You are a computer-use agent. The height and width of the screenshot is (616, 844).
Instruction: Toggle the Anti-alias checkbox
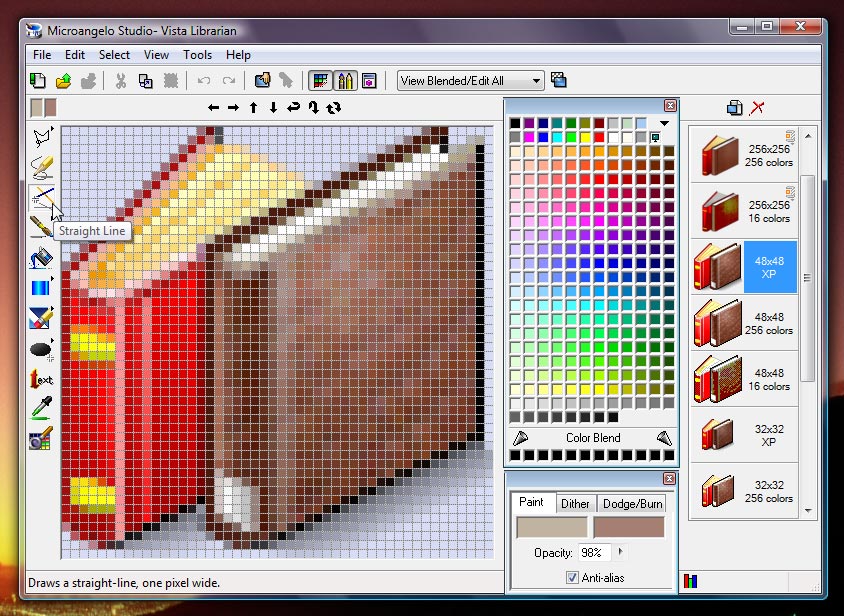[573, 577]
